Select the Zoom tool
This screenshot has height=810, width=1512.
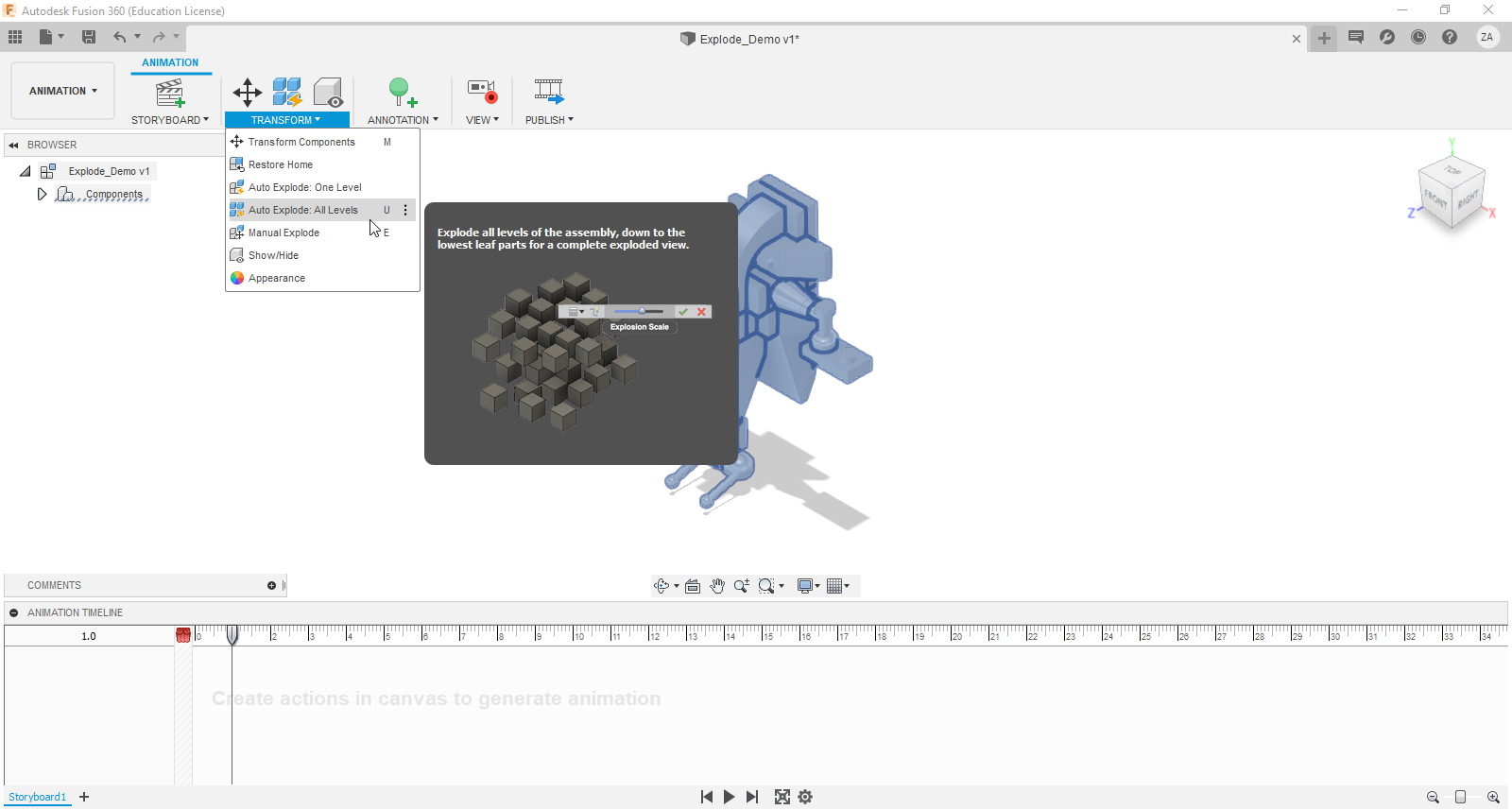click(x=742, y=586)
